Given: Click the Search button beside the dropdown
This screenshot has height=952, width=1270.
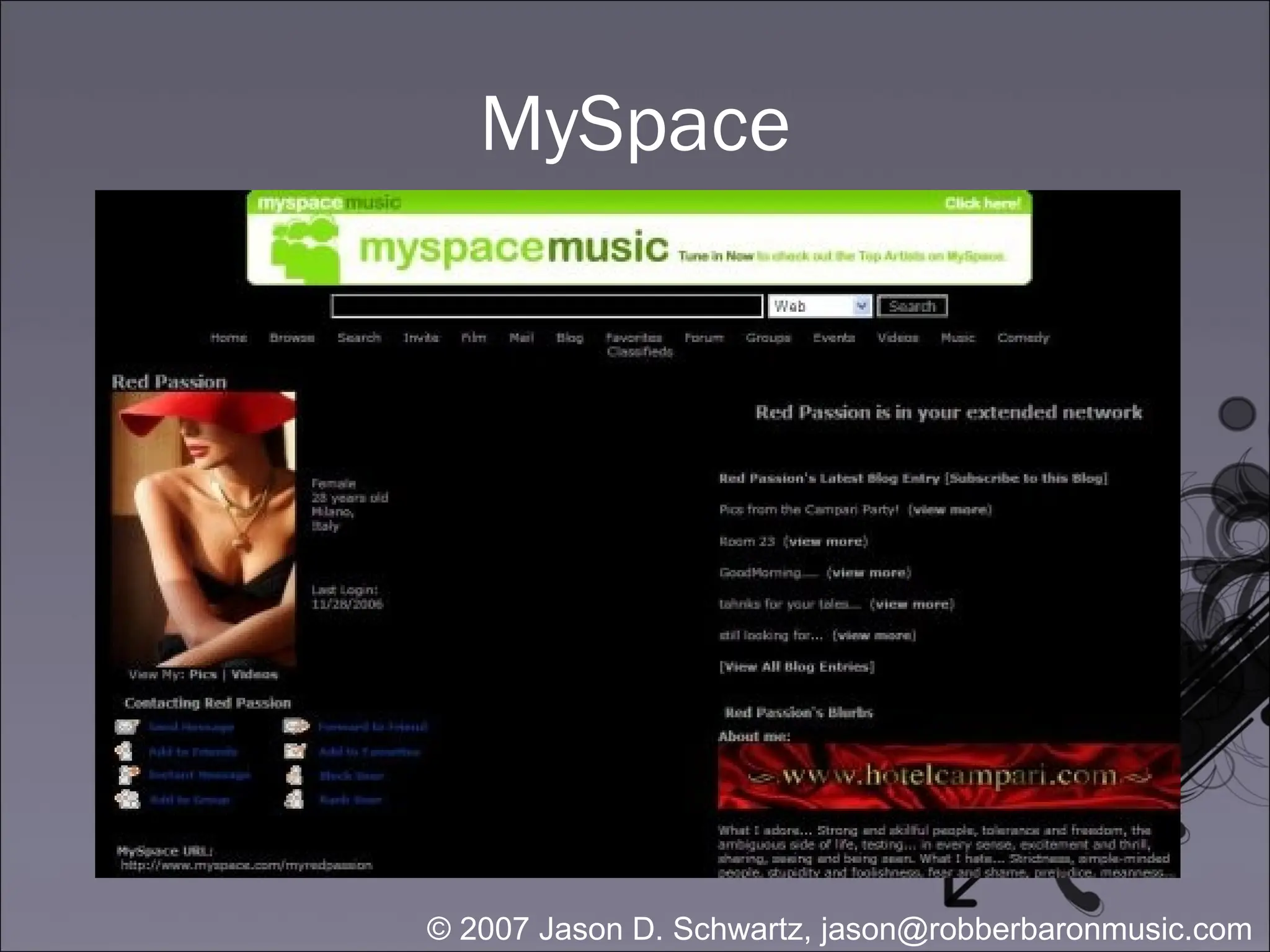Looking at the screenshot, I should tap(912, 306).
